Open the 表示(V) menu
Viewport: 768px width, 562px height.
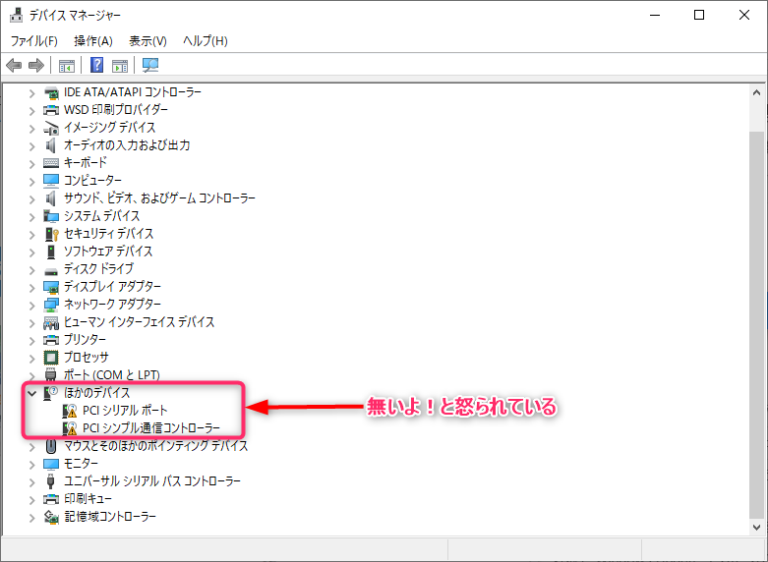(x=148, y=41)
